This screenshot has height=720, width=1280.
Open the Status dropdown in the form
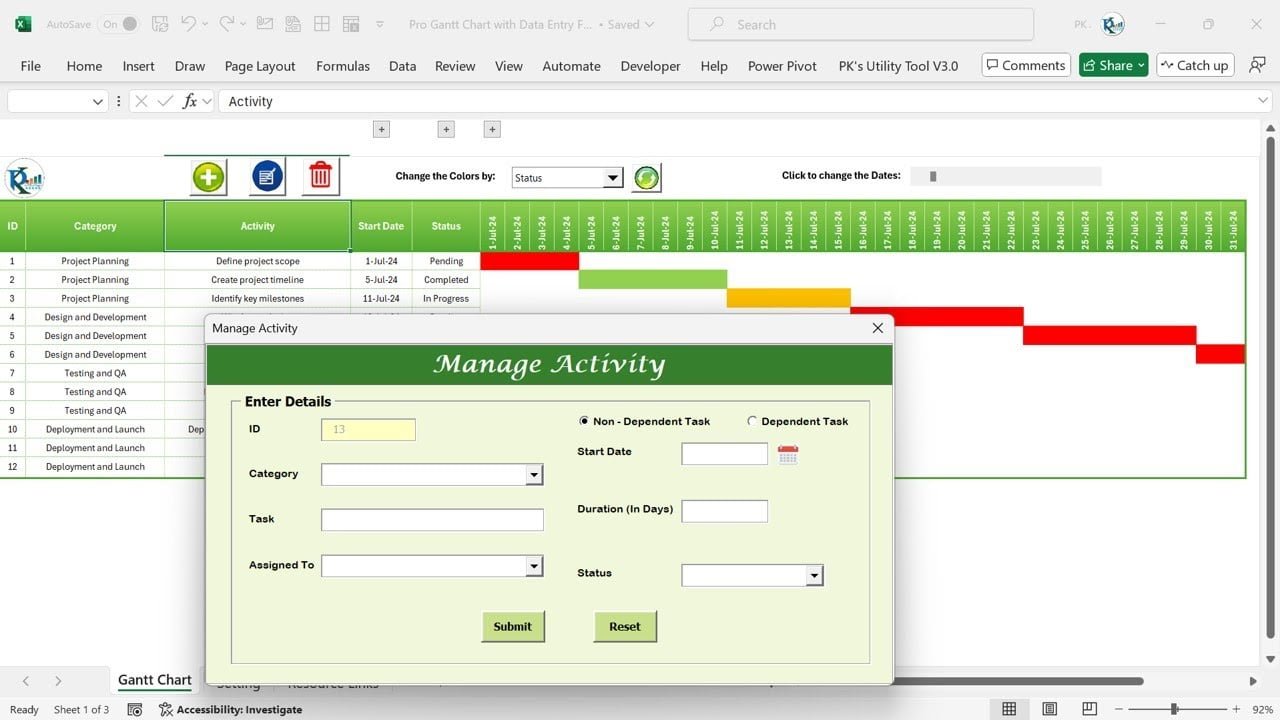coord(814,575)
